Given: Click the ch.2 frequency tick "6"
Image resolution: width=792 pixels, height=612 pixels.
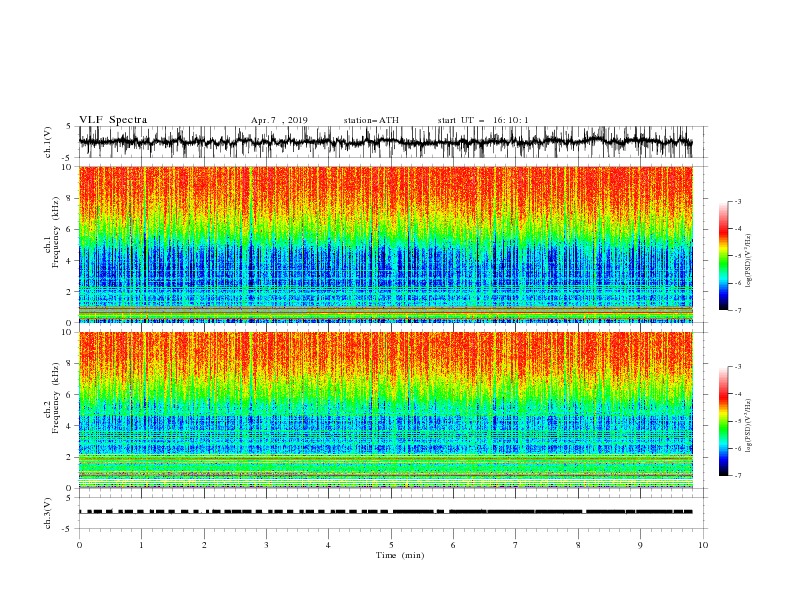Looking at the screenshot, I should (x=69, y=395).
